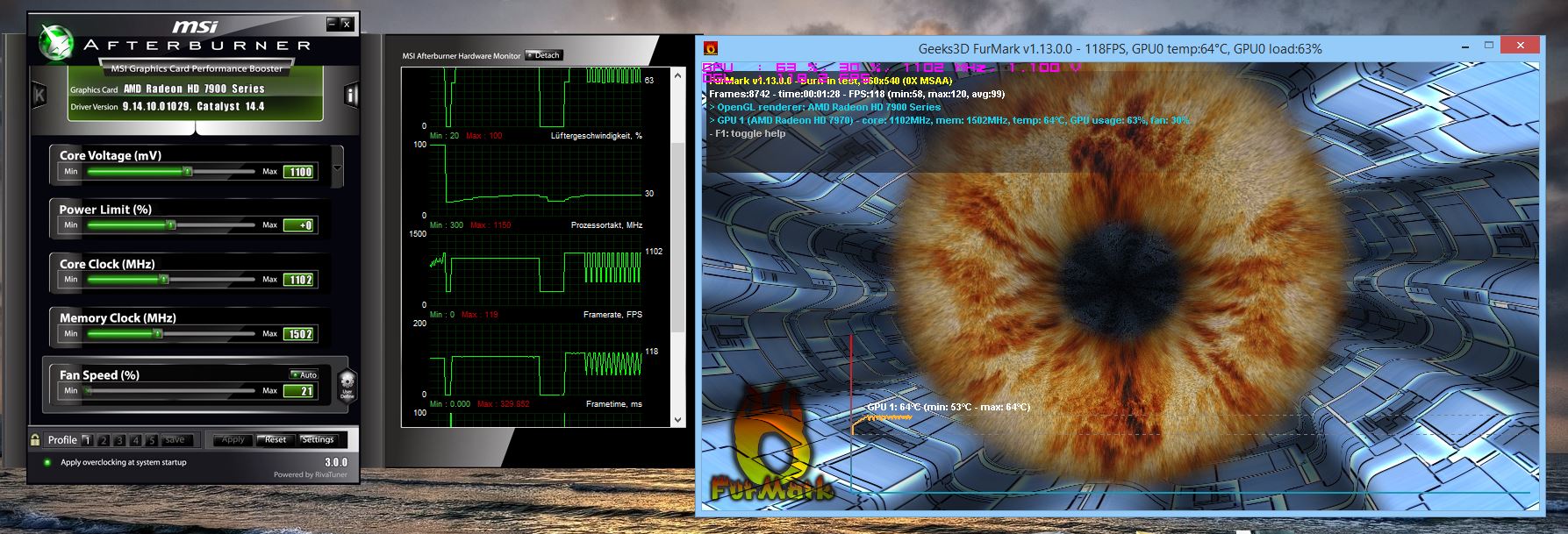Click the Powered by RivaTuner text
The height and width of the screenshot is (534, 1568).
[310, 474]
